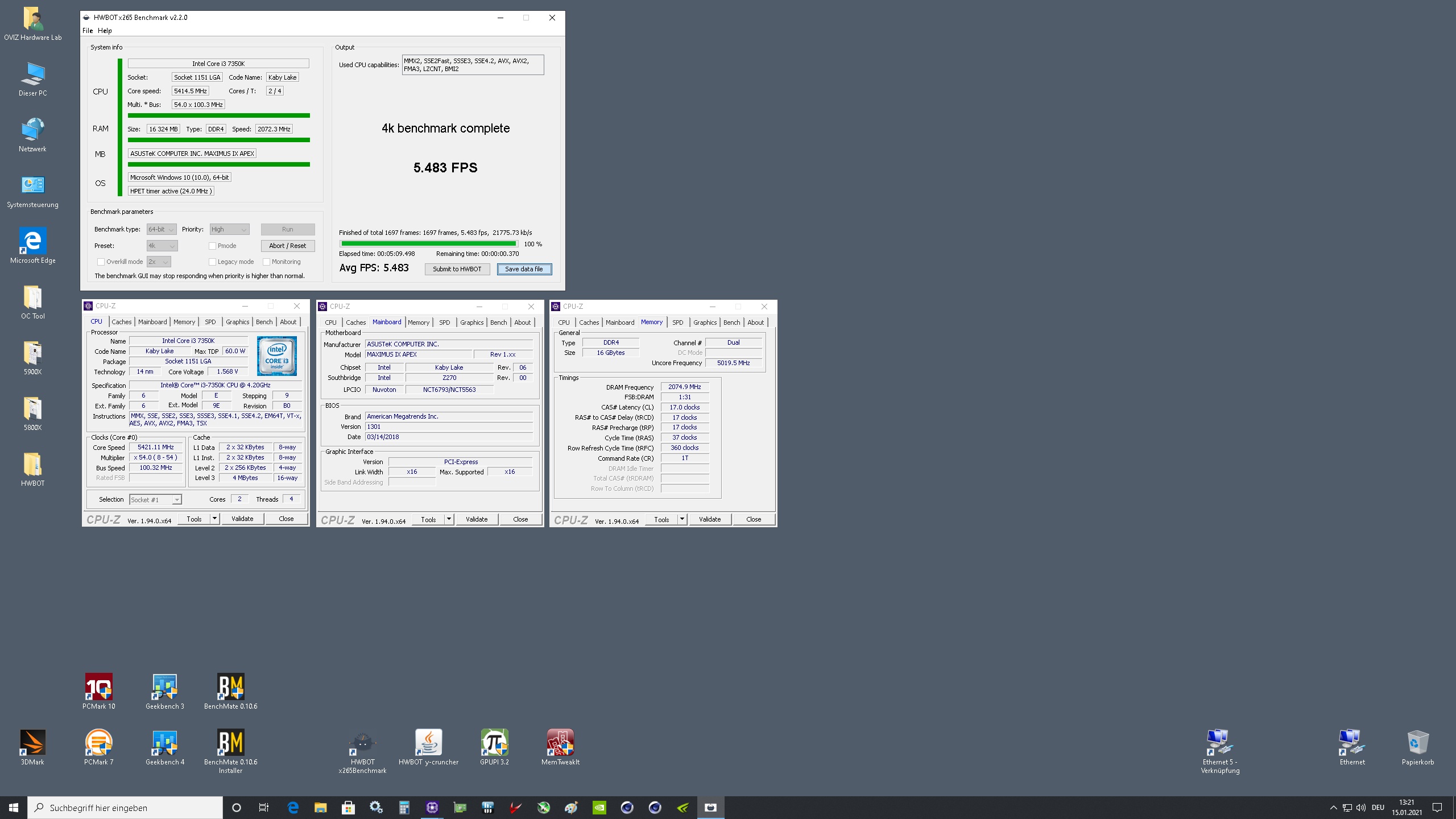Launch Geekbench 4 from the desktop
The image size is (1456, 819).
click(x=165, y=747)
